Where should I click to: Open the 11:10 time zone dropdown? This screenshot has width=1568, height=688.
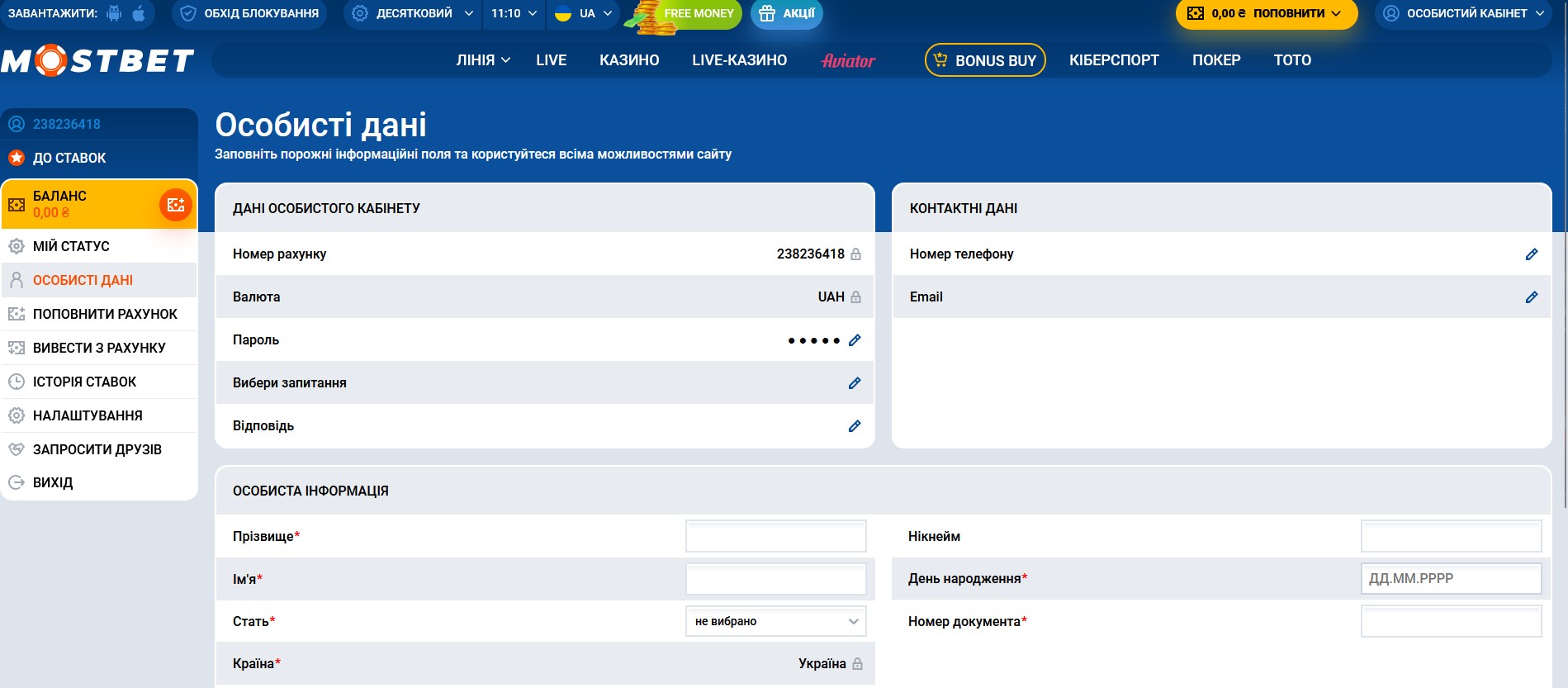[514, 13]
